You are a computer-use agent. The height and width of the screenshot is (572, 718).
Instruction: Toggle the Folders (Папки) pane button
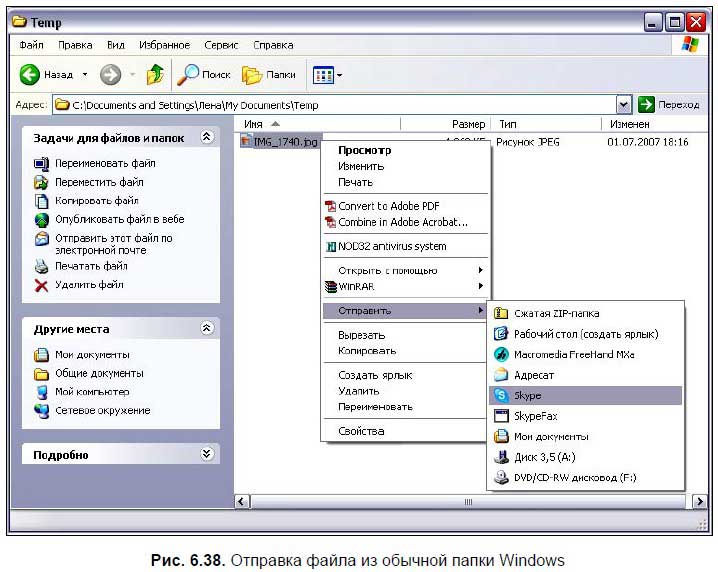click(x=268, y=75)
